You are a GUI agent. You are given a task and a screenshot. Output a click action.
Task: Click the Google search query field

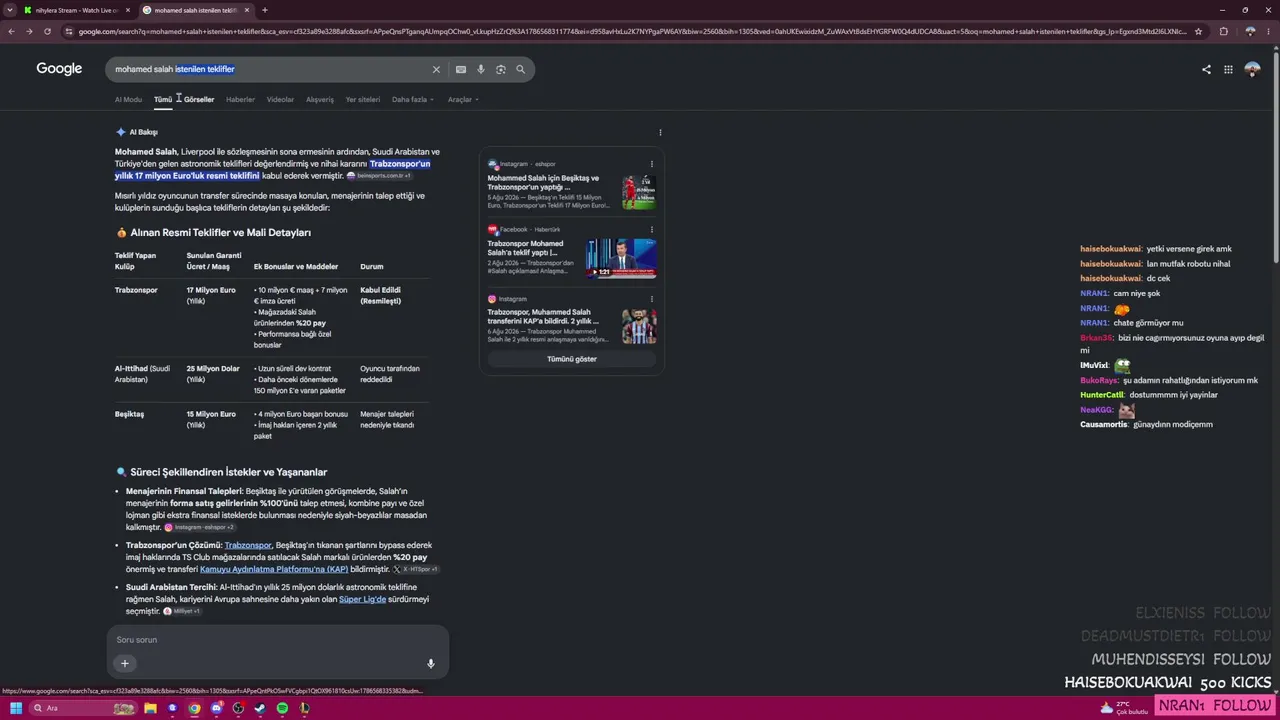[270, 69]
